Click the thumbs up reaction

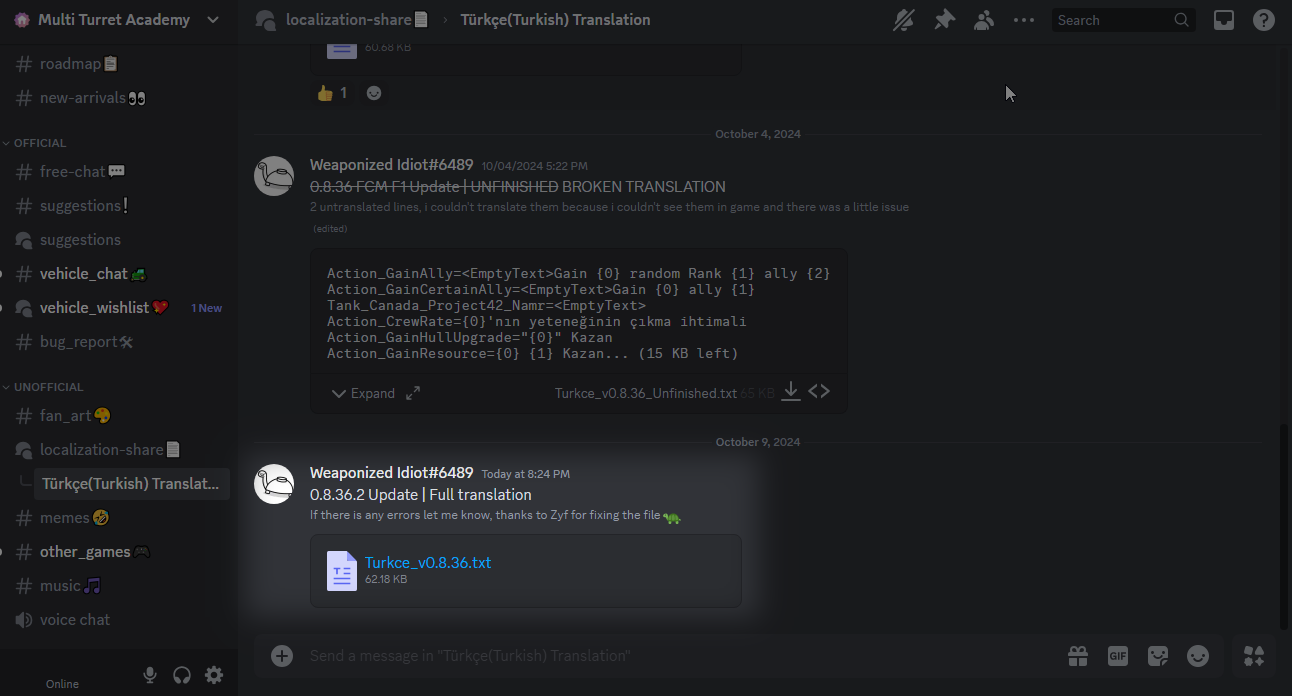pyautogui.click(x=332, y=93)
